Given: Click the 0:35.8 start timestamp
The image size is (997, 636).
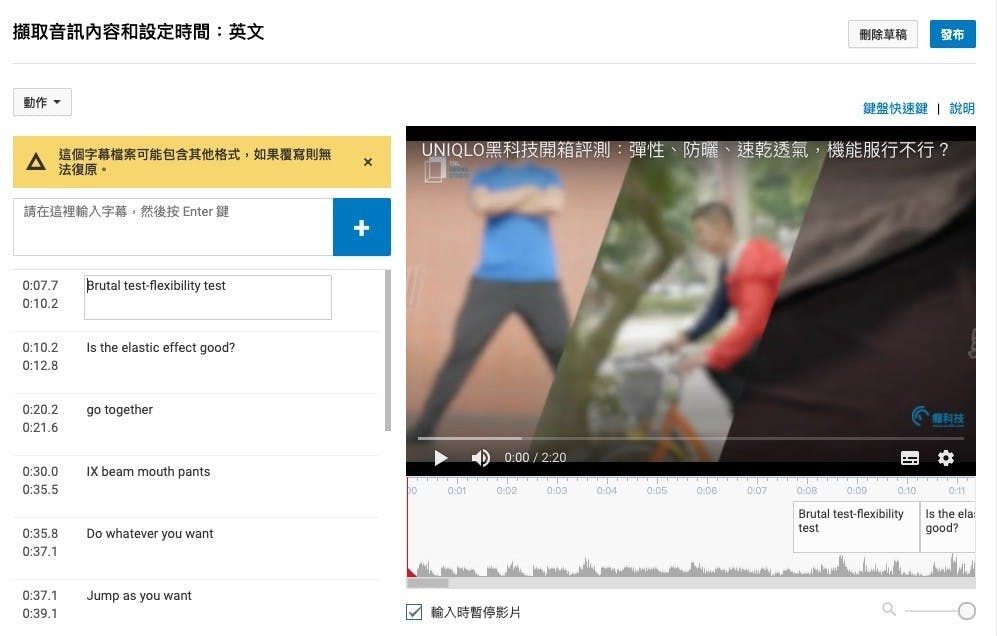Looking at the screenshot, I should (40, 534).
